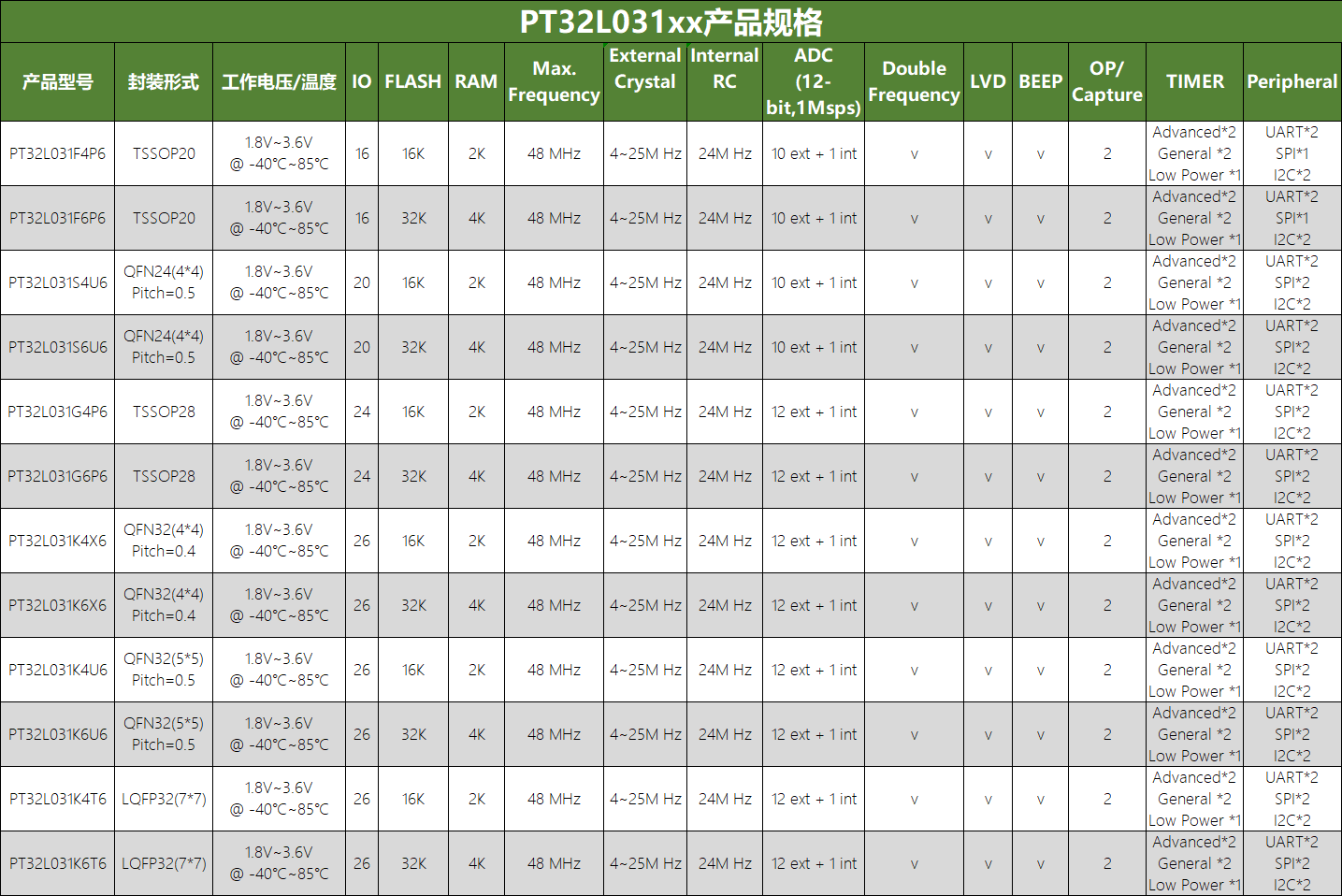This screenshot has height=896, width=1342.
Task: Click the IO column header
Action: (362, 81)
